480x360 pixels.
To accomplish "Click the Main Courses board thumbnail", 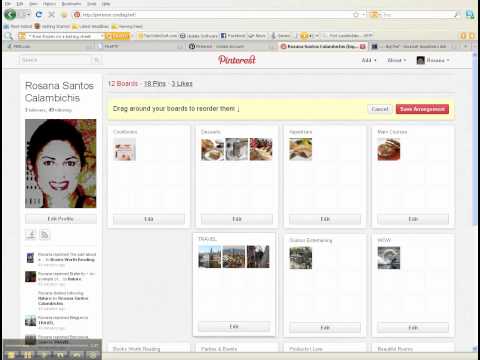I will 389,149.
